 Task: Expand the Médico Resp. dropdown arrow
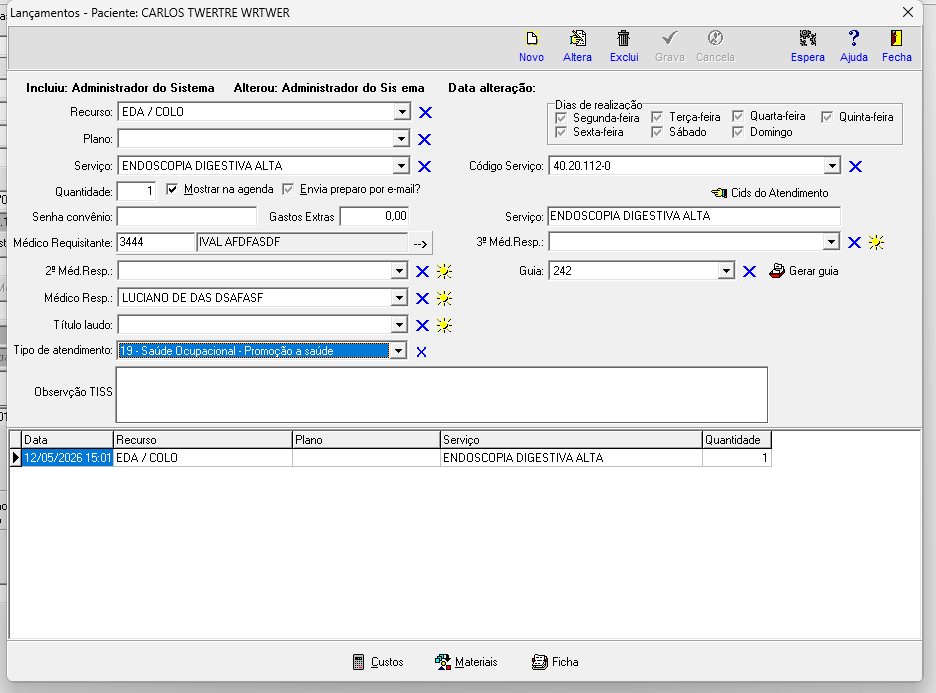click(x=399, y=297)
